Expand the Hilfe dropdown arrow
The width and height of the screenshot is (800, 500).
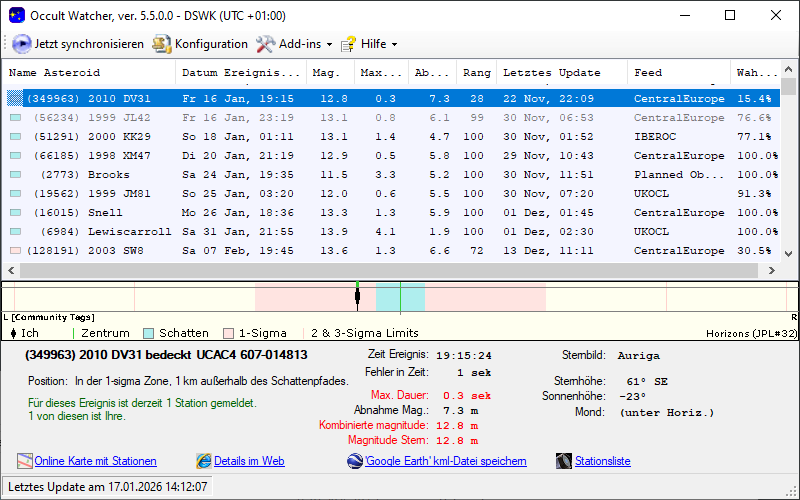pyautogui.click(x=394, y=45)
